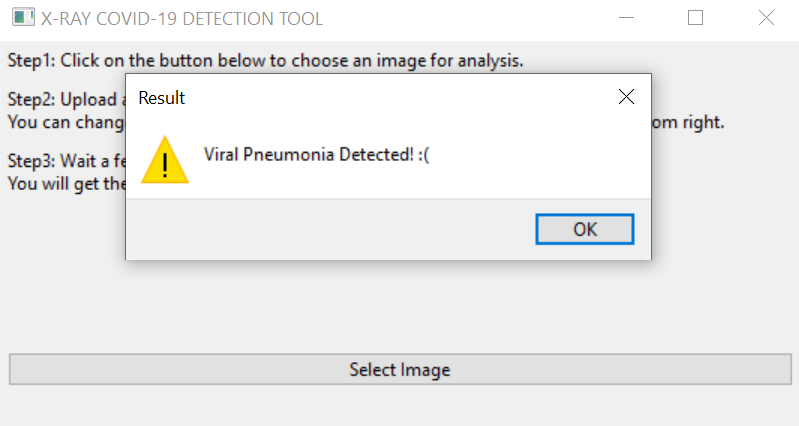Click the app icon in title bar
Screen dimensions: 799x426
pyautogui.click(x=23, y=18)
